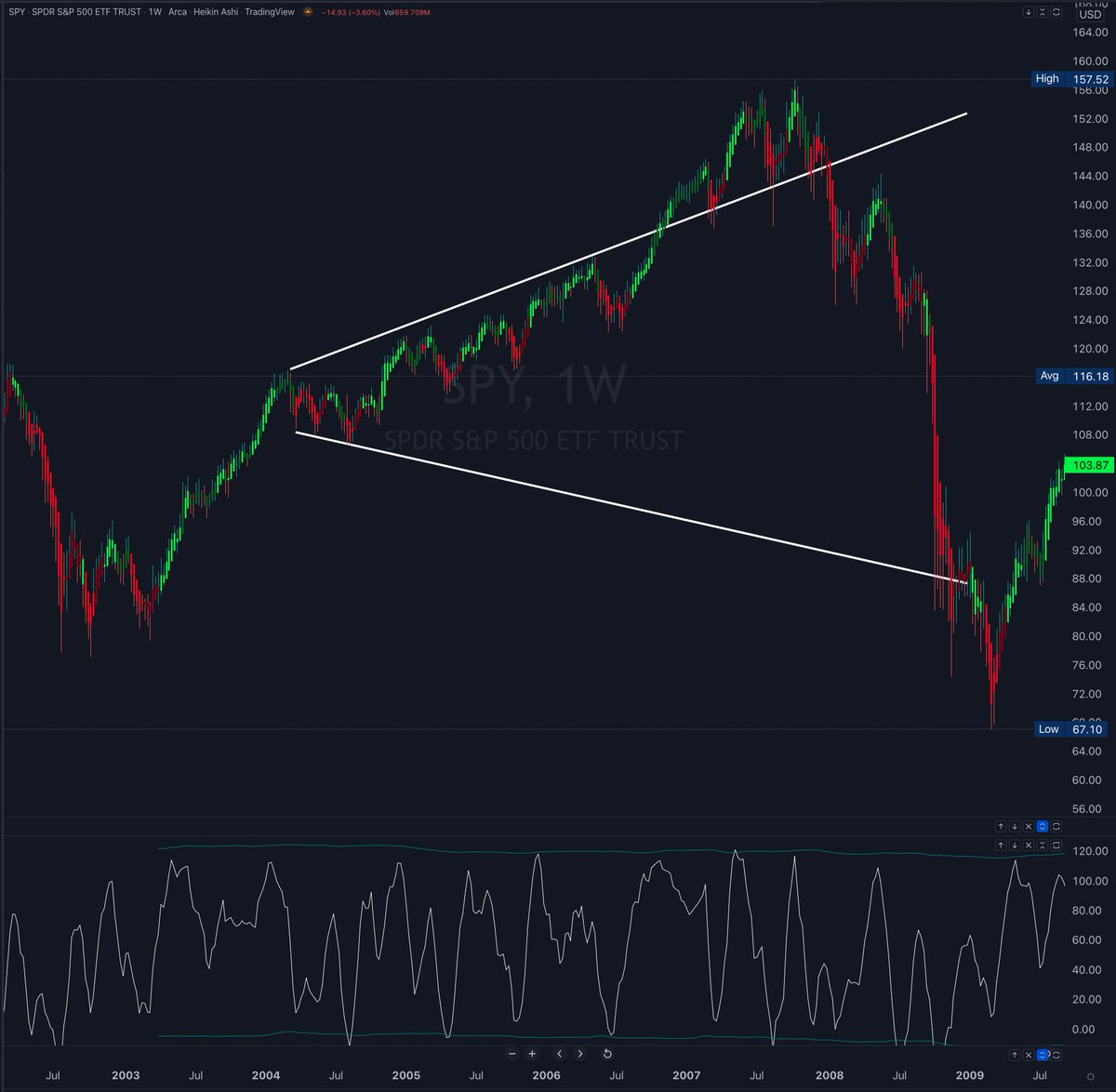Viewport: 1116px width, 1092px height.
Task: Zoom out using the minus button
Action: 511,1054
